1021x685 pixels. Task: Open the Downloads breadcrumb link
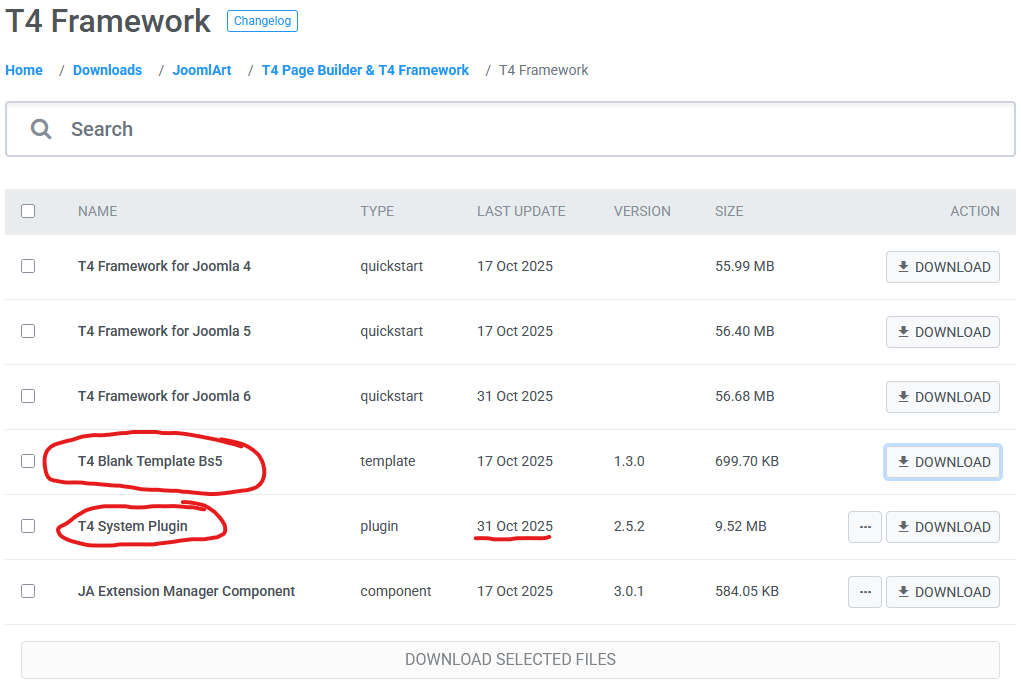(107, 70)
